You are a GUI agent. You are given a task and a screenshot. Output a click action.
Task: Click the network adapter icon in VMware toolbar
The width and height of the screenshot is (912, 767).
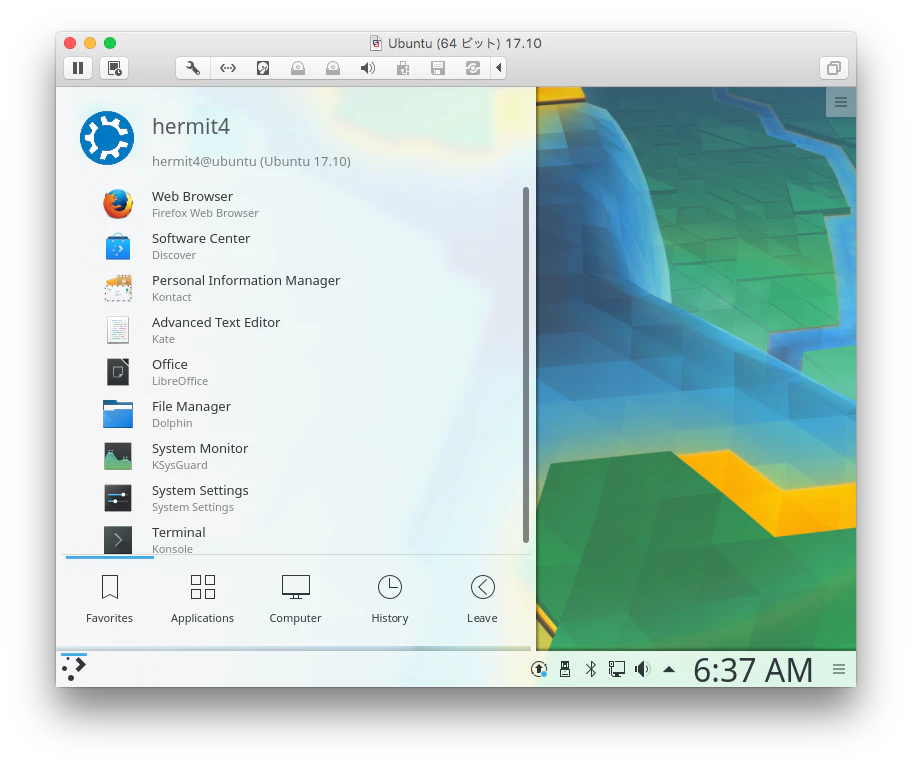(x=228, y=68)
